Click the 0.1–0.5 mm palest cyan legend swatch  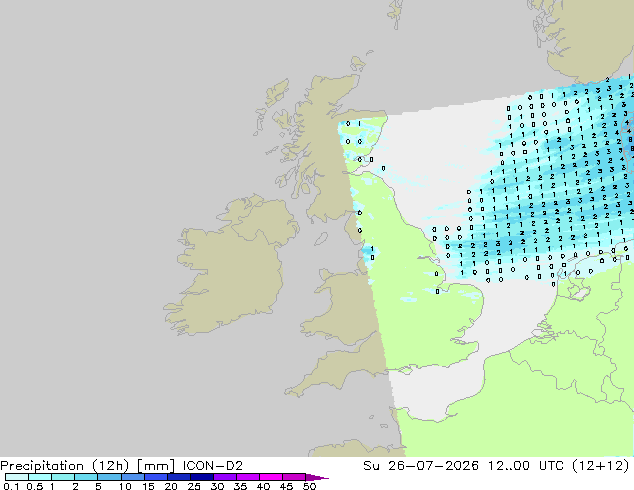tap(17, 477)
